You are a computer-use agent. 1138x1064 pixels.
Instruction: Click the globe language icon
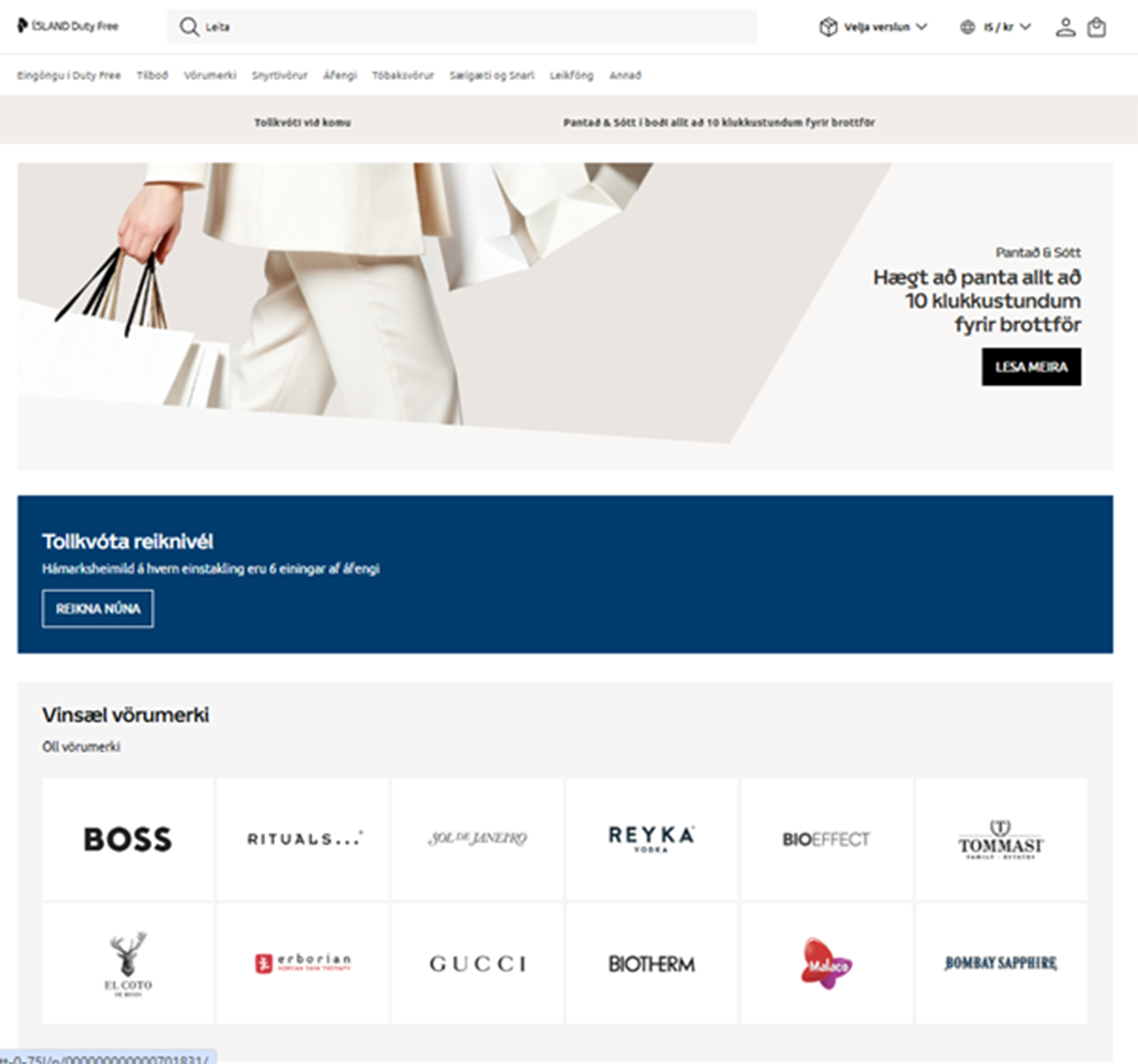tap(967, 27)
